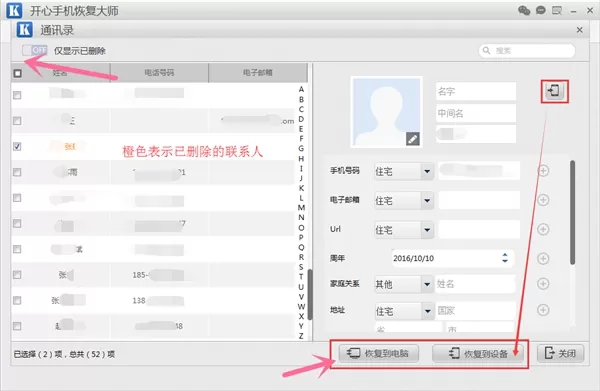Focus the 搜索 search field
This screenshot has height=391, width=600.
(527, 51)
